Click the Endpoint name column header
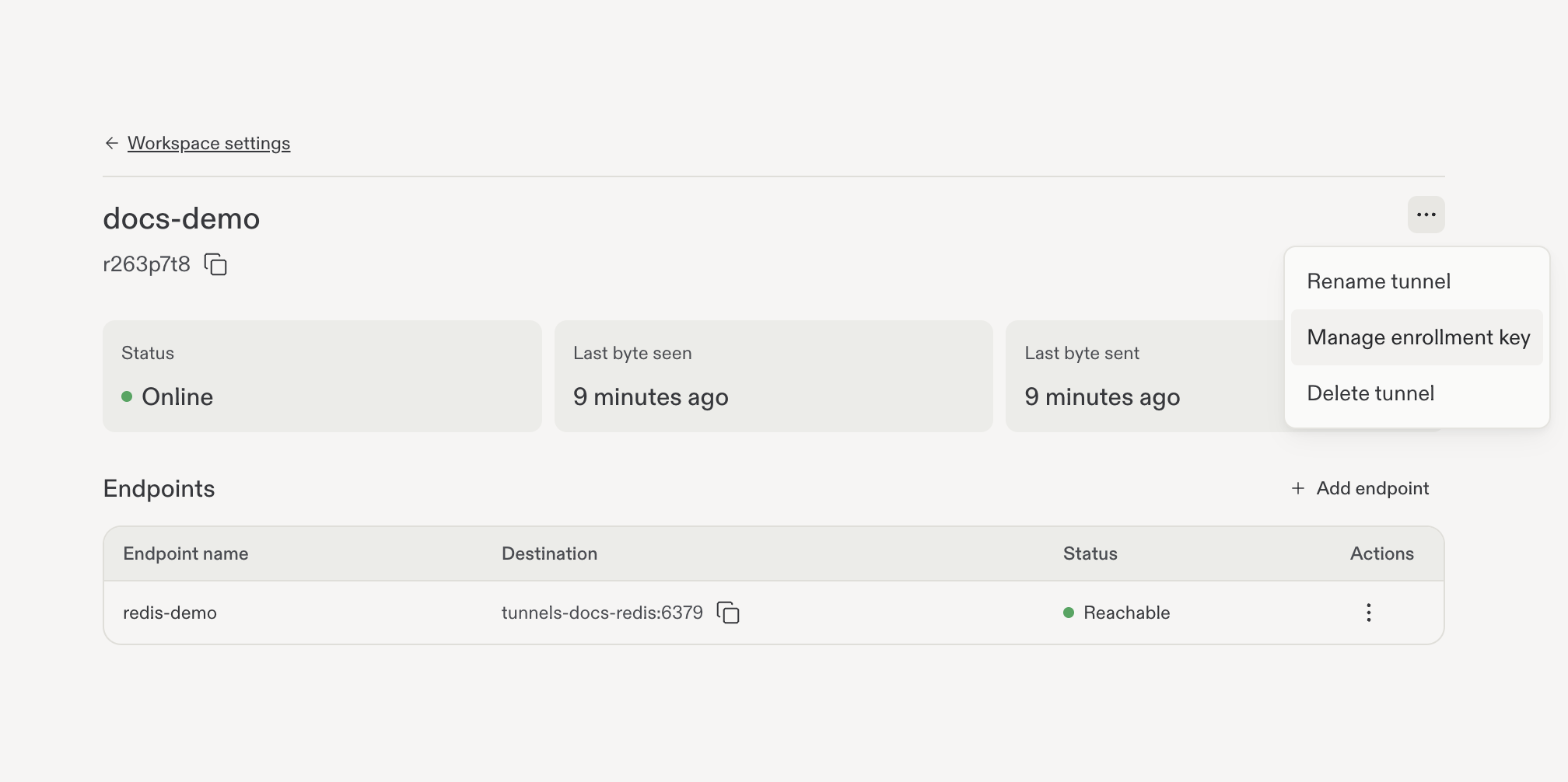The height and width of the screenshot is (782, 1568). (x=186, y=553)
